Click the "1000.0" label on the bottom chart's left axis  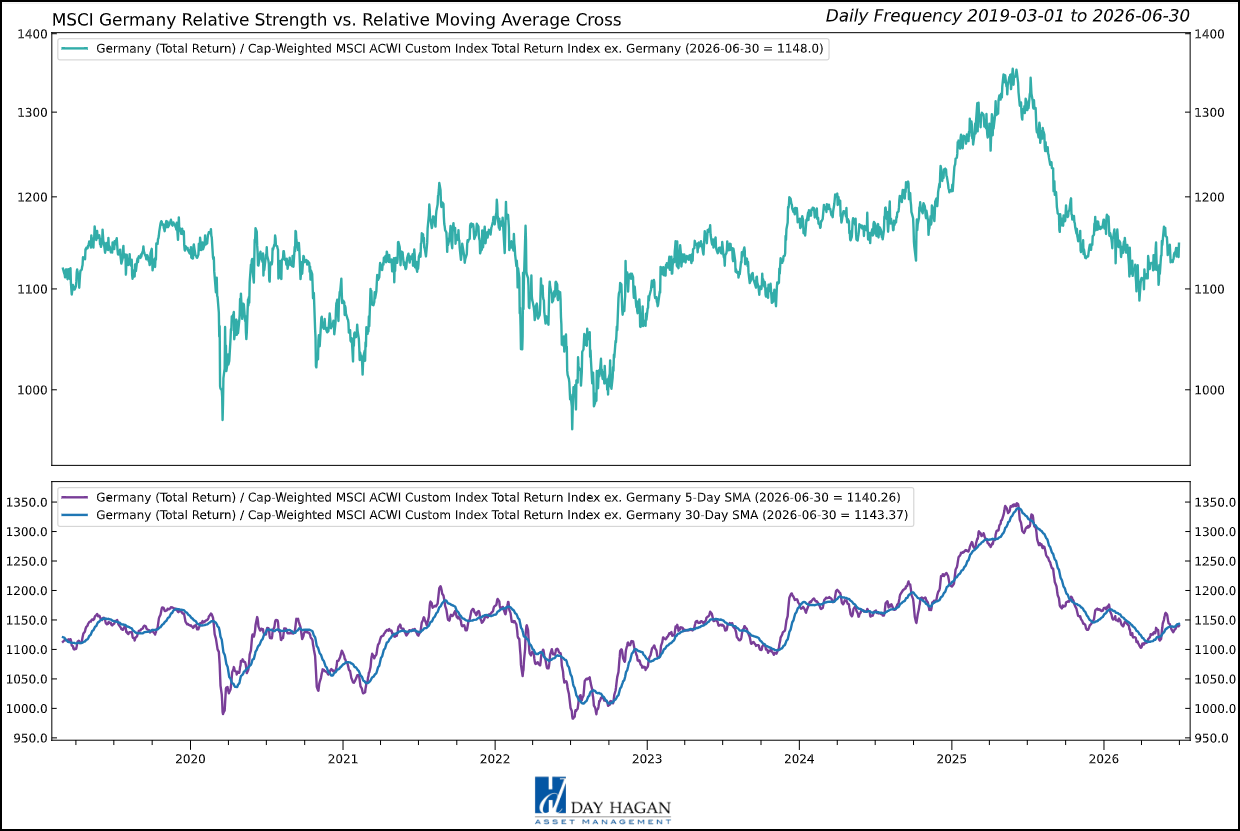[x=26, y=709]
